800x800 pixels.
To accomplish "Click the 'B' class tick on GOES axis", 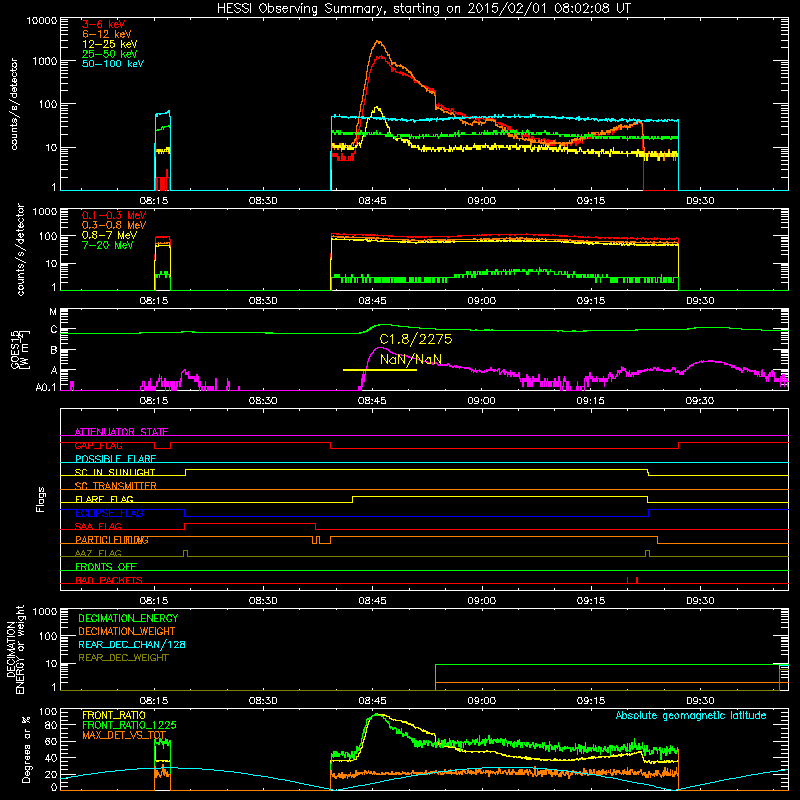I will [x=54, y=351].
